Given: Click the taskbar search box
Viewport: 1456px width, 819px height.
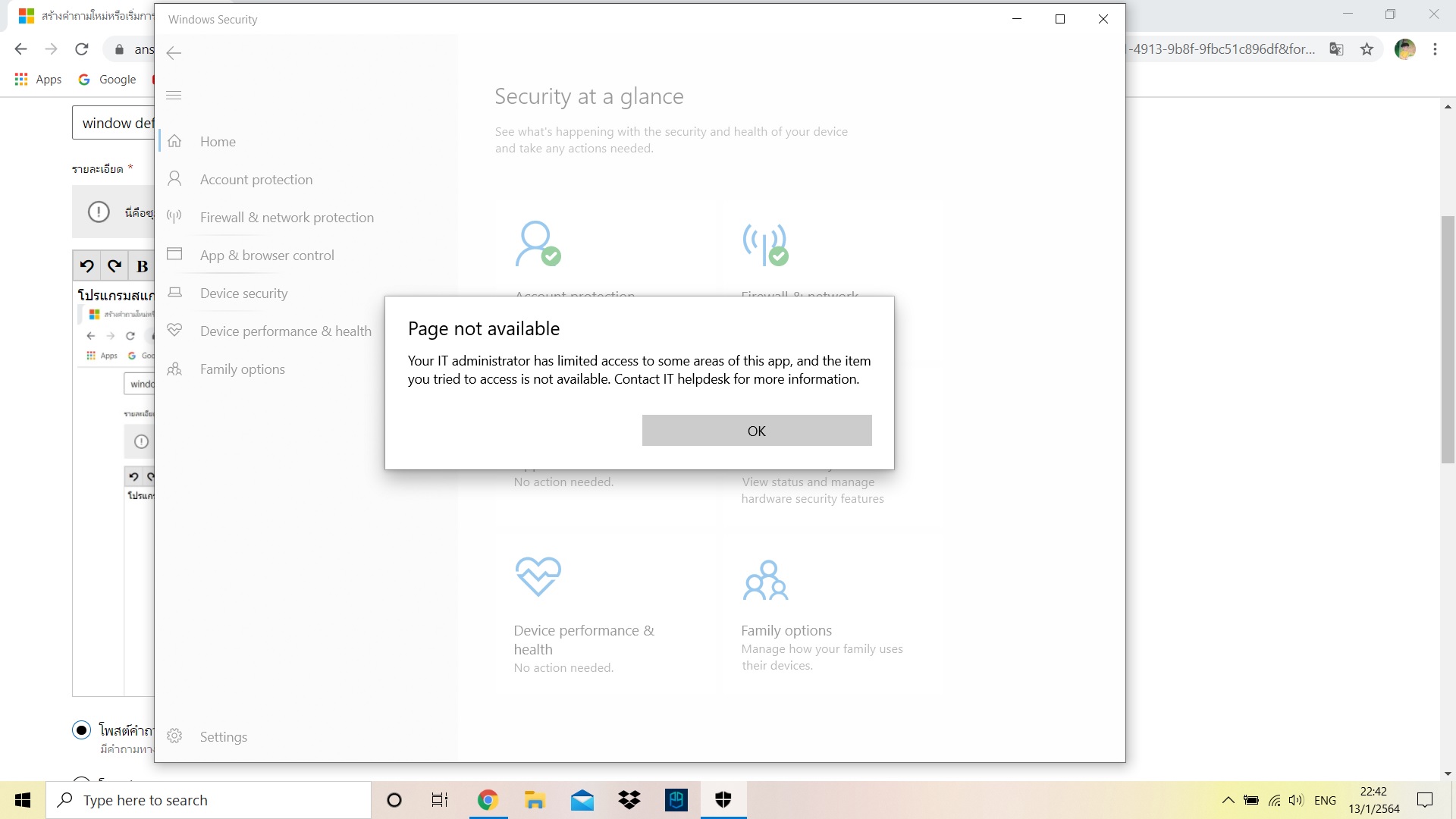Looking at the screenshot, I should click(x=209, y=800).
